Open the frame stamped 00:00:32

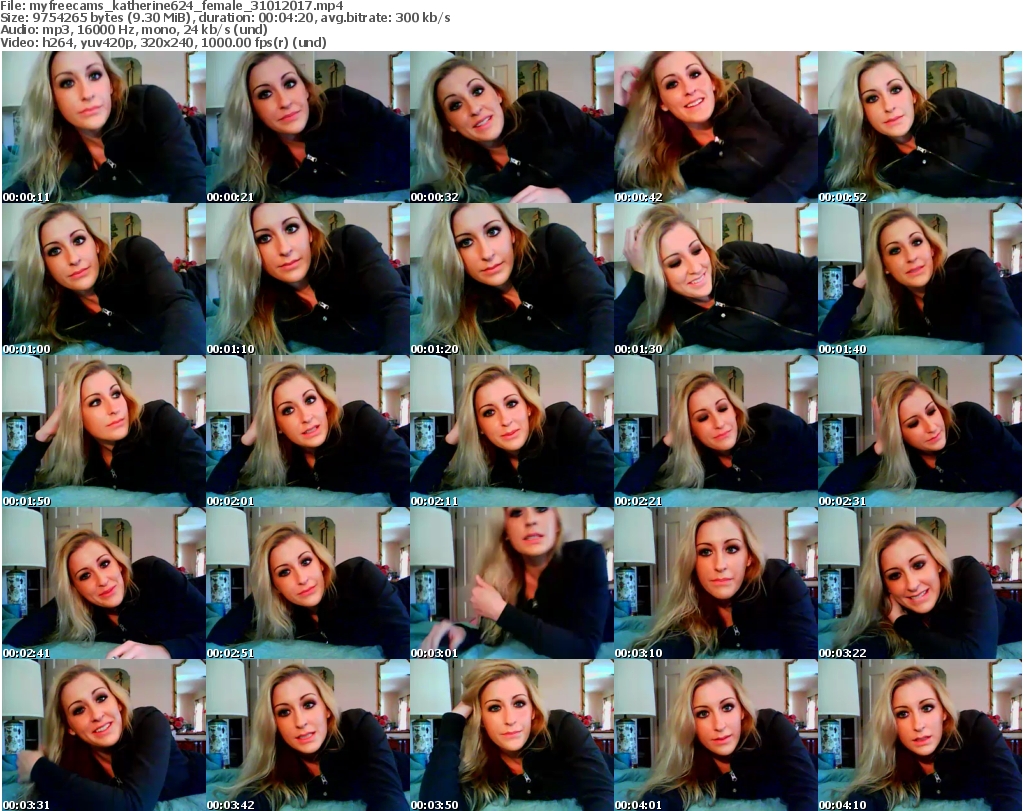point(512,127)
